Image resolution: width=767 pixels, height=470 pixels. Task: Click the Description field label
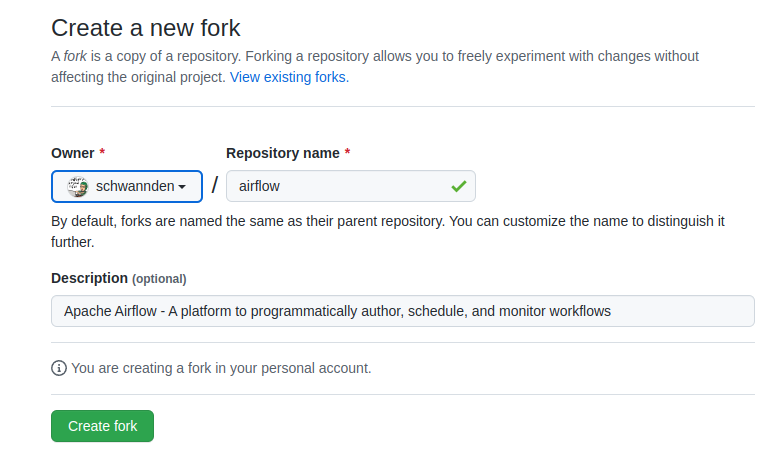[x=89, y=278]
